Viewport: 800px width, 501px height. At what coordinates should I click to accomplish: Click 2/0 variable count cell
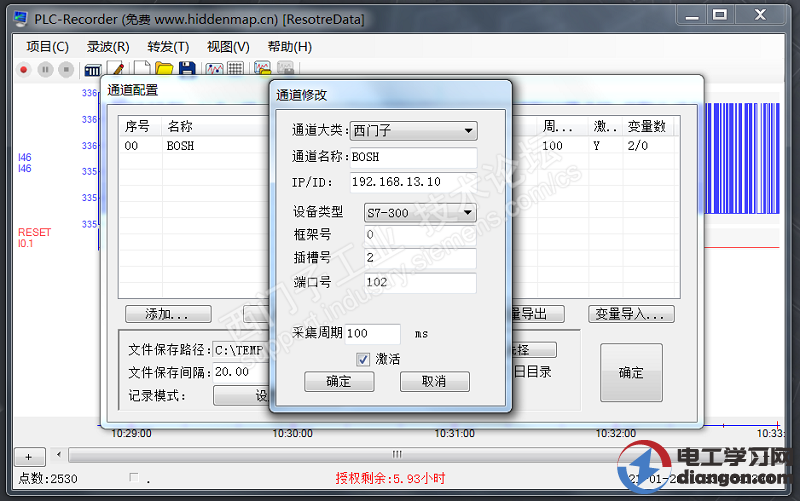click(637, 146)
